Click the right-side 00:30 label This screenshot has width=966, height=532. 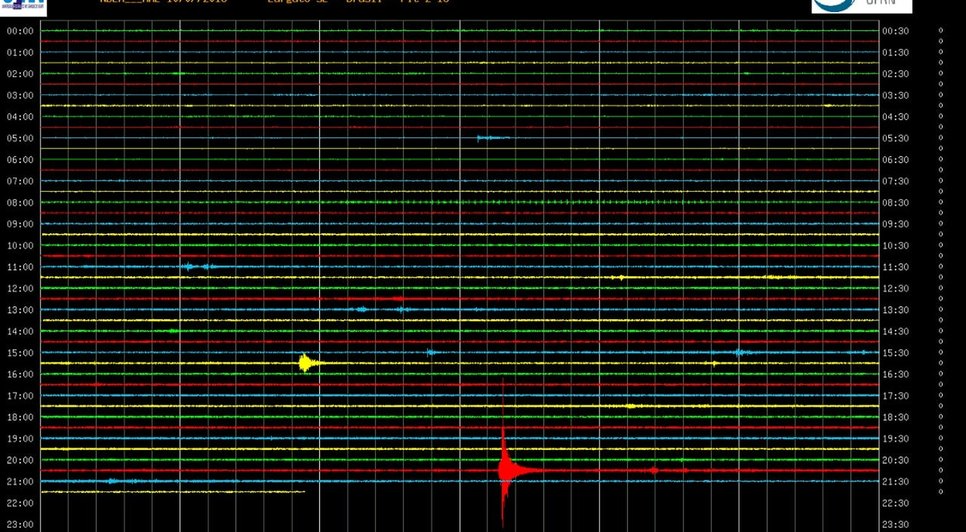point(896,31)
